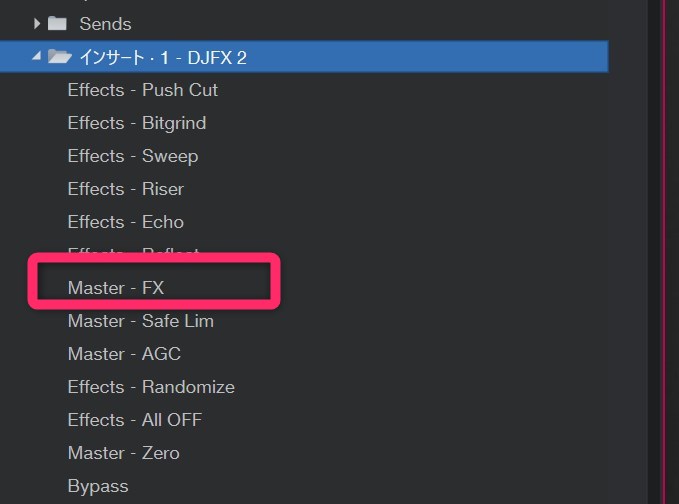Select the partially hidden Effects - Reflect entry
The height and width of the screenshot is (504, 679).
pos(134,252)
